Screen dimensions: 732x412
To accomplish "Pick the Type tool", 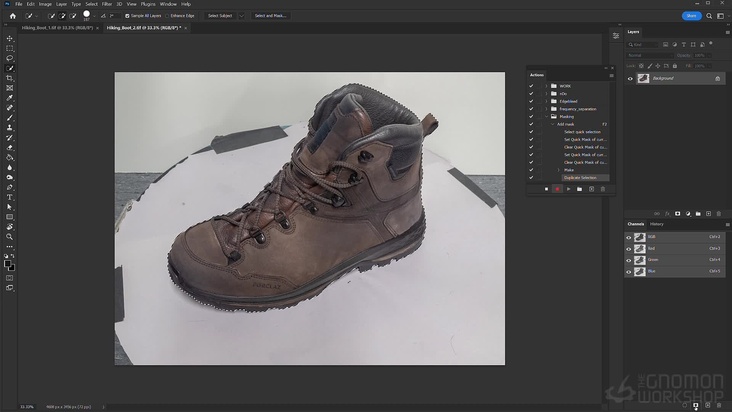I will coord(10,197).
